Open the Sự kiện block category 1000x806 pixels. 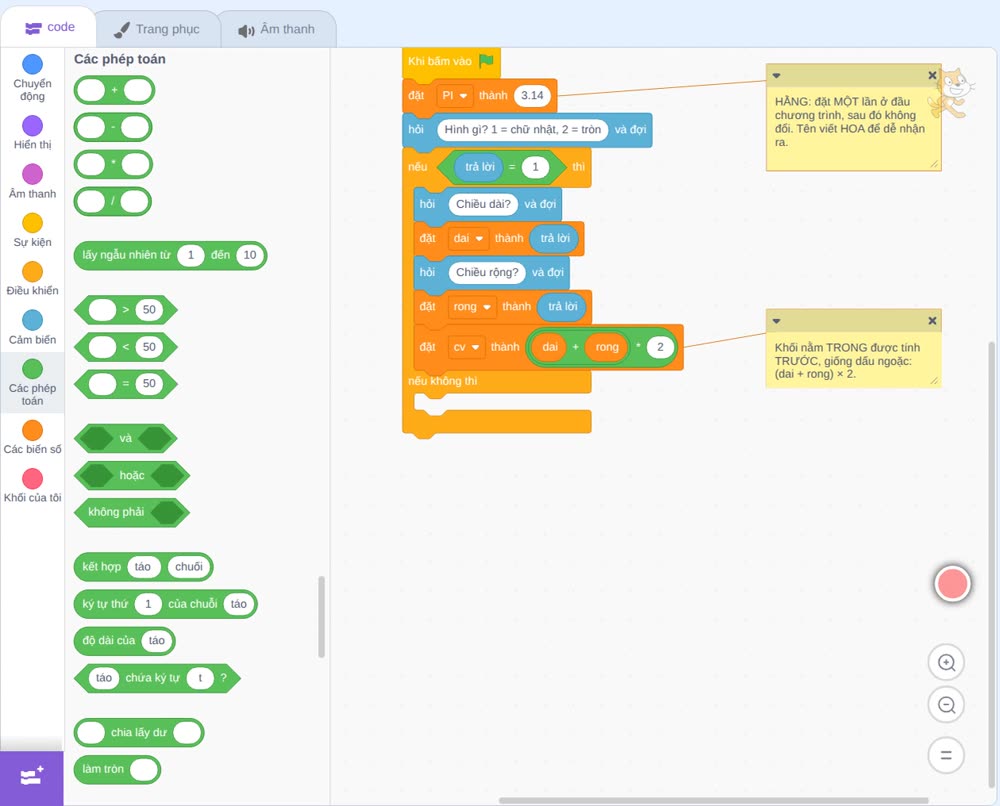pos(33,230)
